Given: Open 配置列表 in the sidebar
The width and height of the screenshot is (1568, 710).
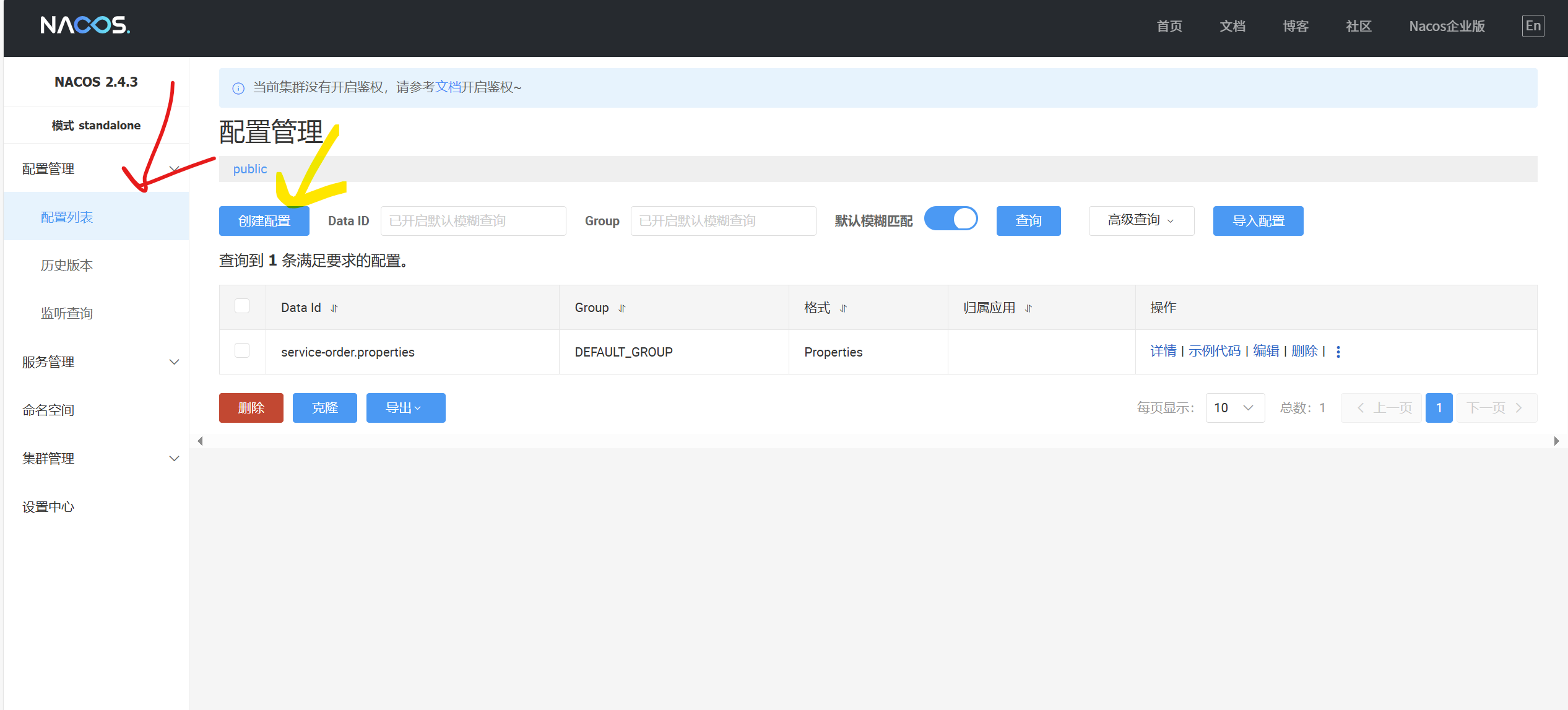Looking at the screenshot, I should click(x=96, y=217).
